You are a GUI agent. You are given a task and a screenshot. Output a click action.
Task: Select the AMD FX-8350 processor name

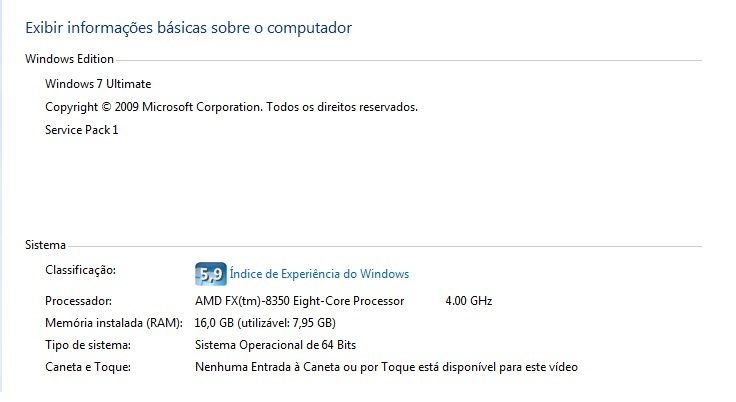coord(299,301)
